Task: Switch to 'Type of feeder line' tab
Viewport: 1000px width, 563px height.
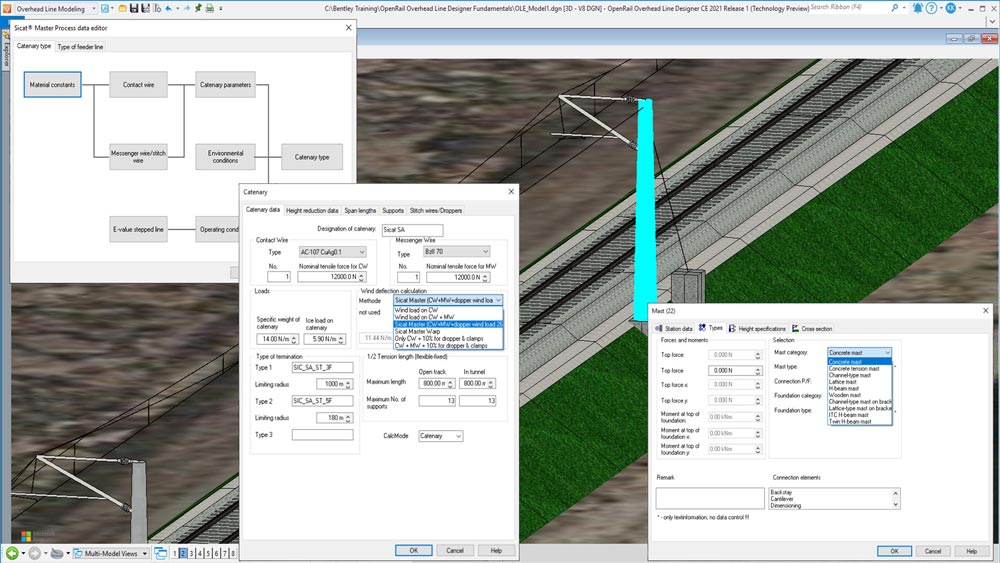Action: tap(80, 47)
